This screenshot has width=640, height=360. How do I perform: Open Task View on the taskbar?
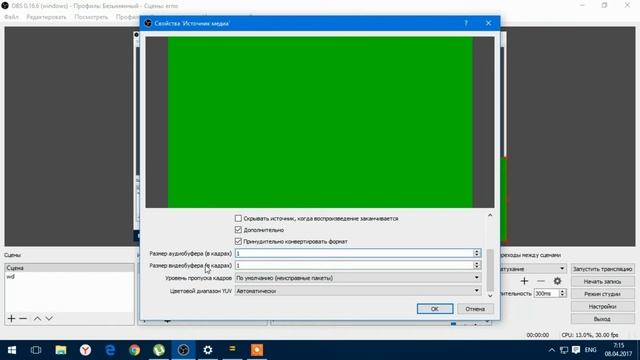tap(36, 350)
